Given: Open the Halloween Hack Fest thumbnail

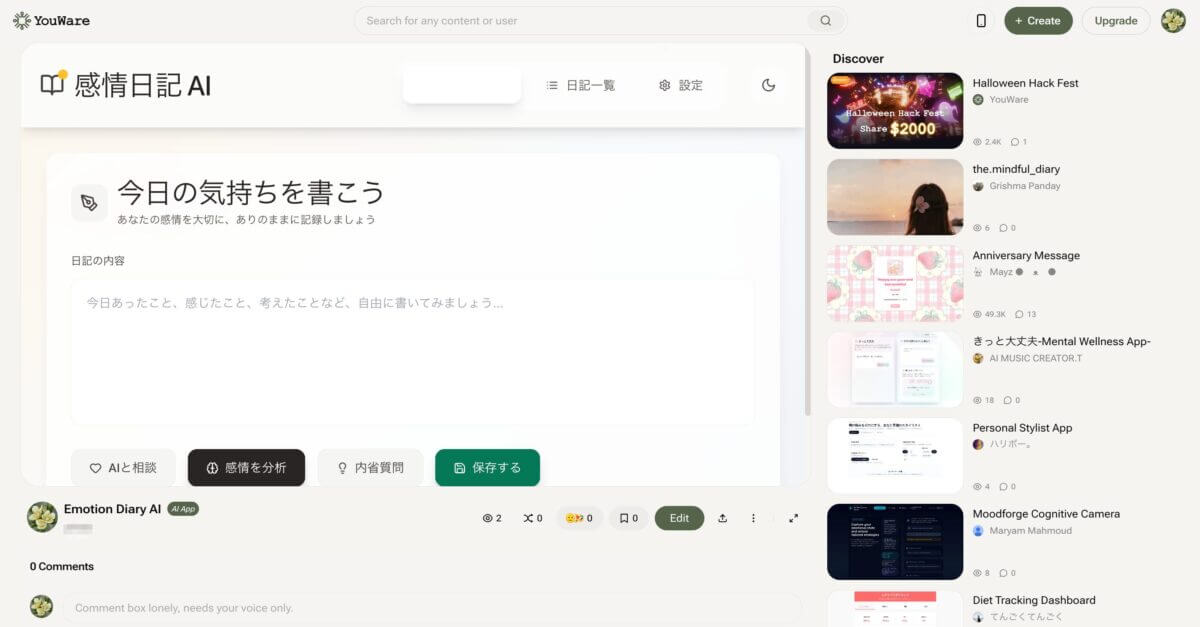Looking at the screenshot, I should point(895,110).
